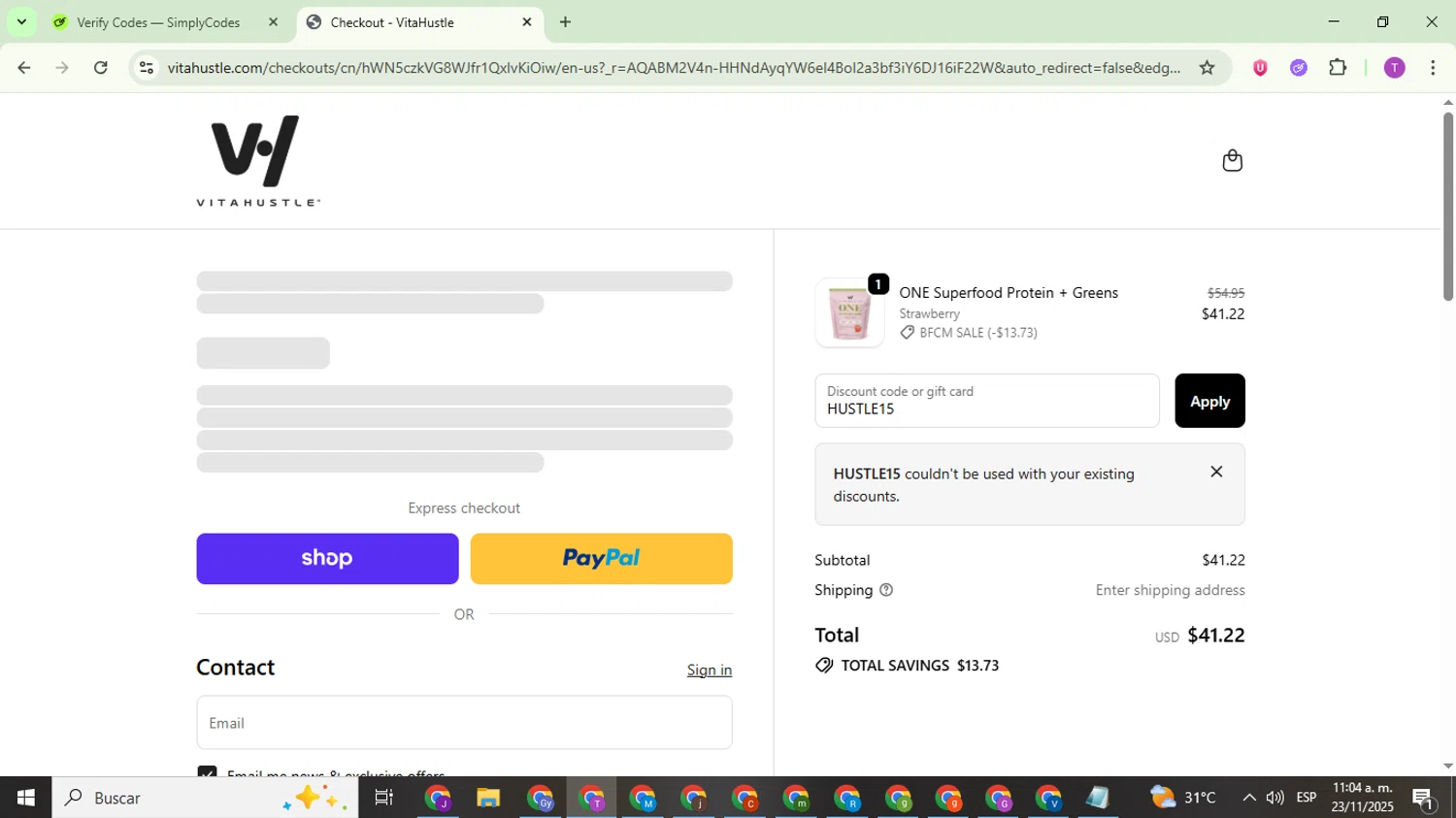Open the purple circular extension icon
Screen dimensions: 1456x818
click(x=1299, y=68)
